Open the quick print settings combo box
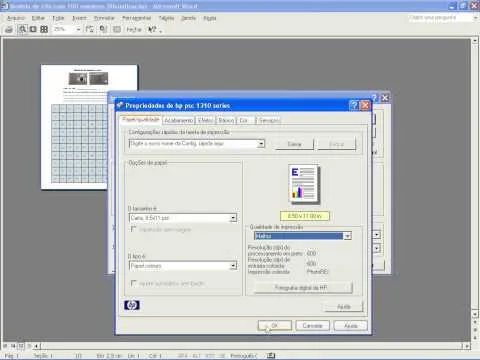Viewport: 480px width, 360px height. [197, 144]
